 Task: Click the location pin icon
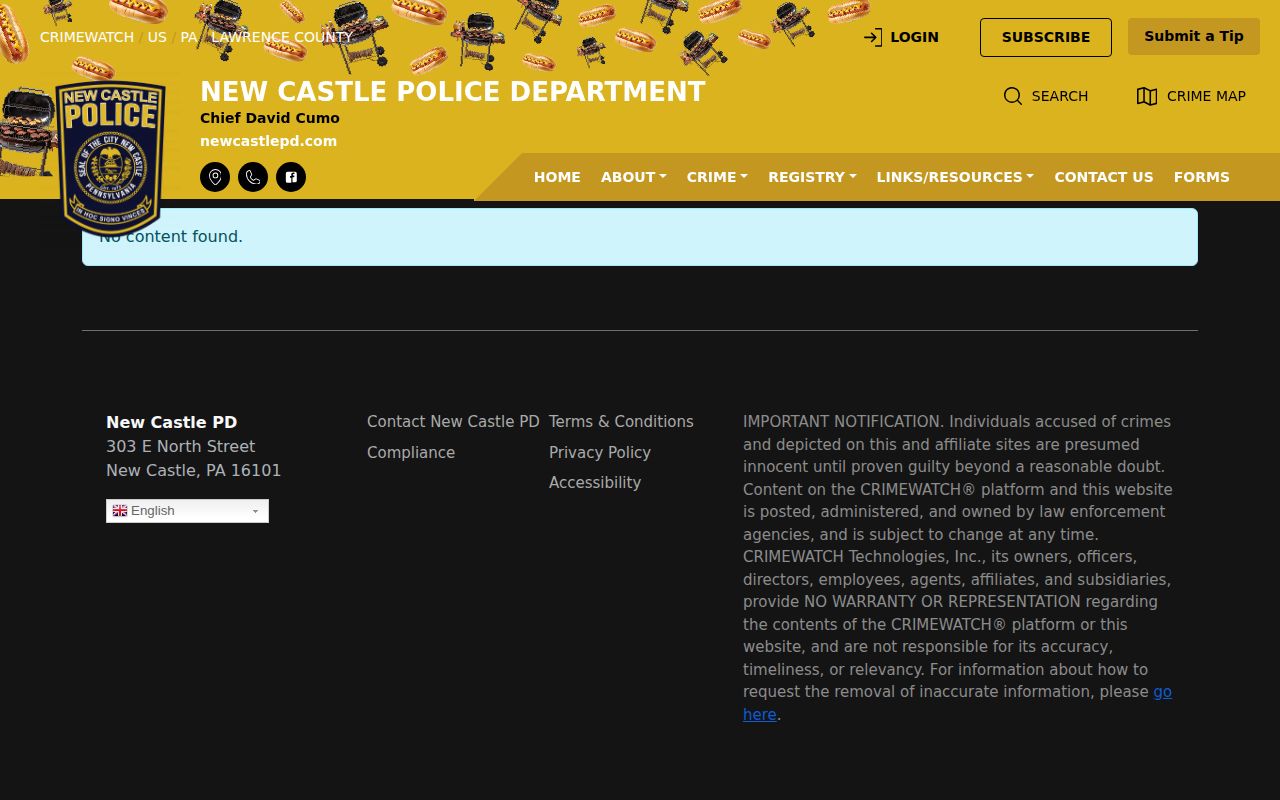tap(215, 177)
